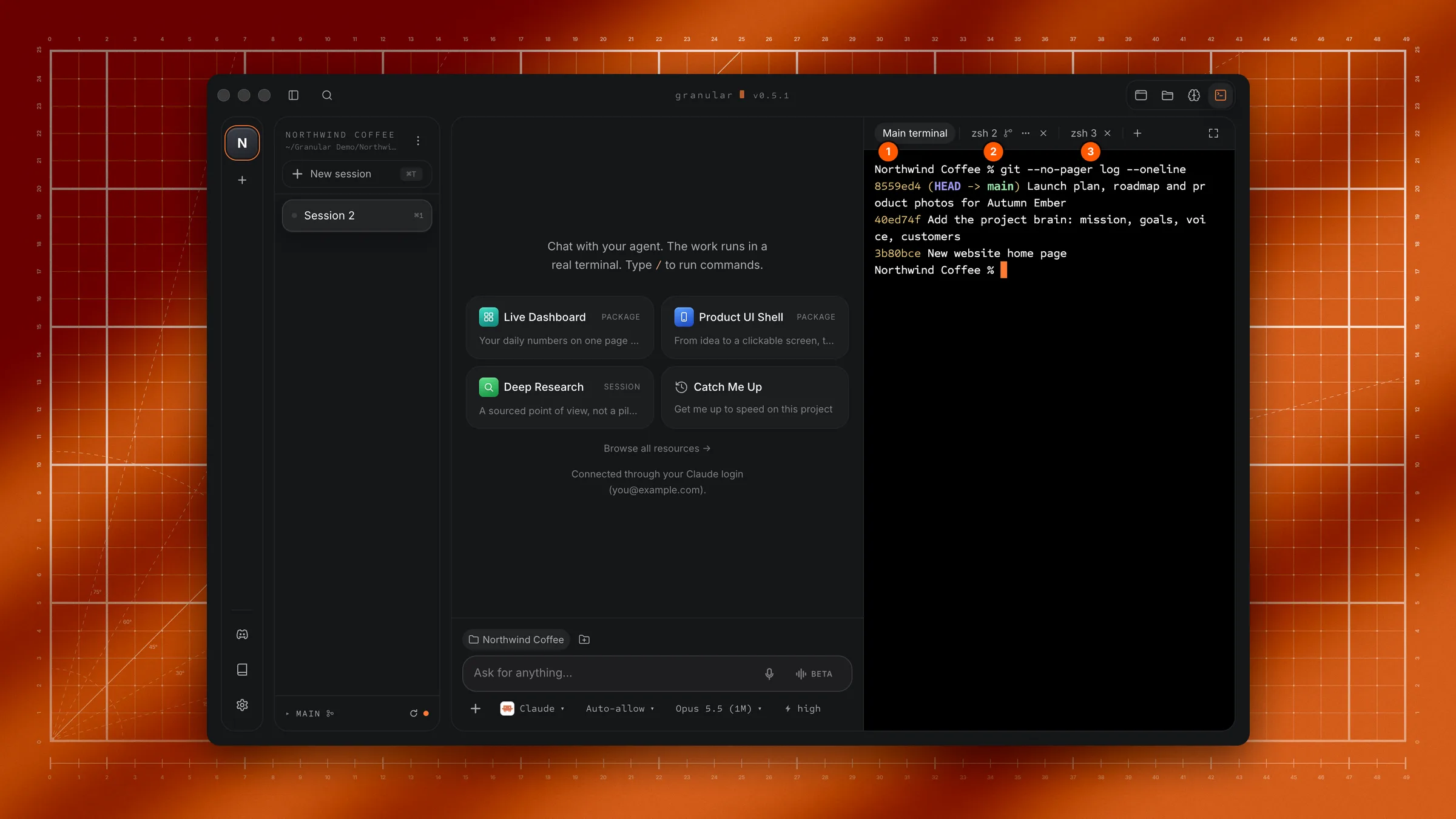Expand the terminal to fullscreen

tap(1213, 133)
